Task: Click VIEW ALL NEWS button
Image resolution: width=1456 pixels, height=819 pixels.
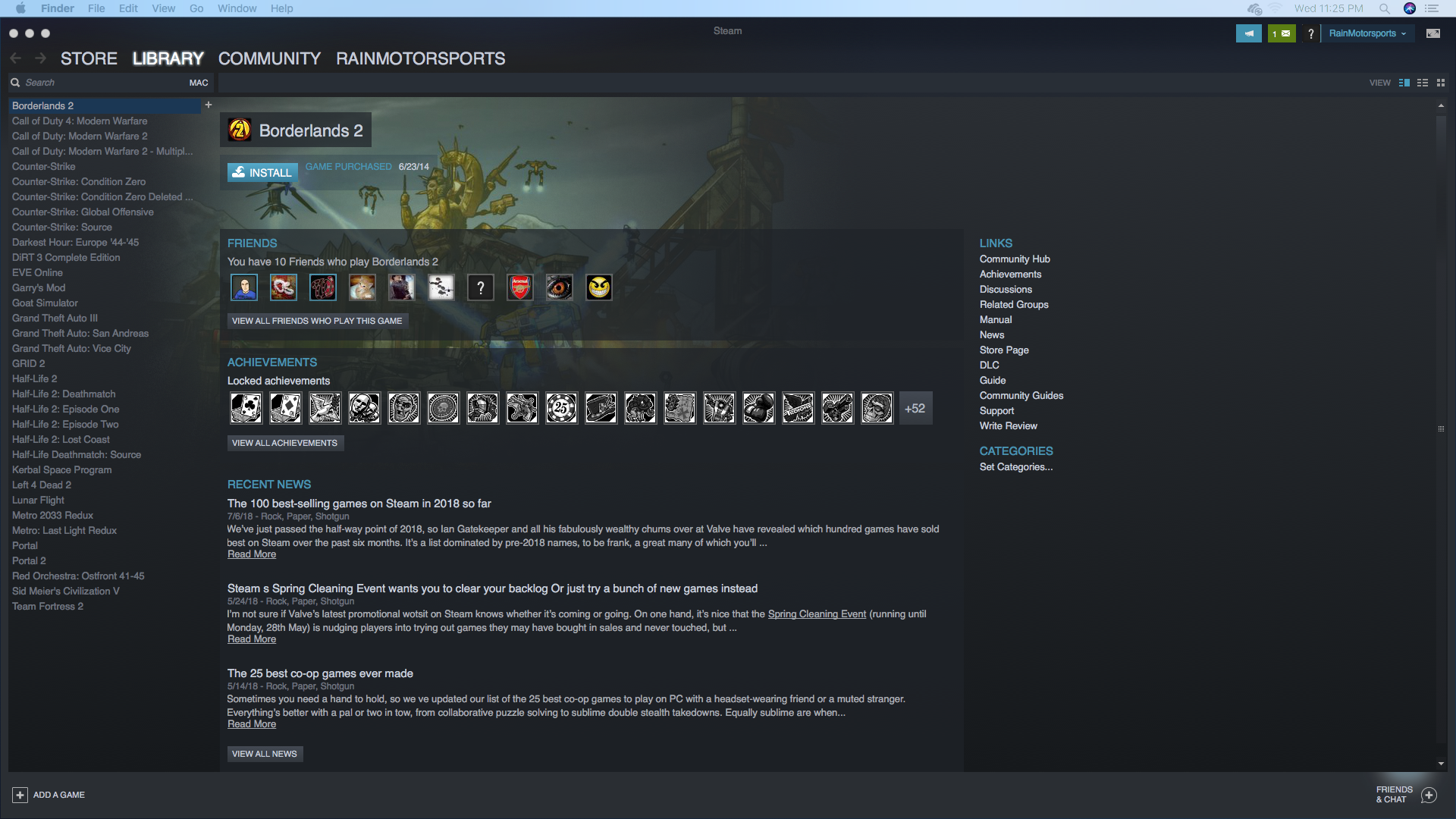Action: [265, 754]
